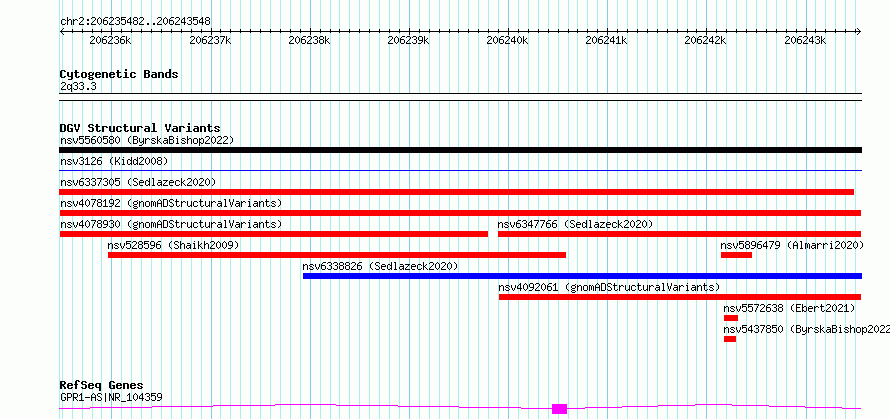Click the small red nsv5437850 bar

(730, 339)
